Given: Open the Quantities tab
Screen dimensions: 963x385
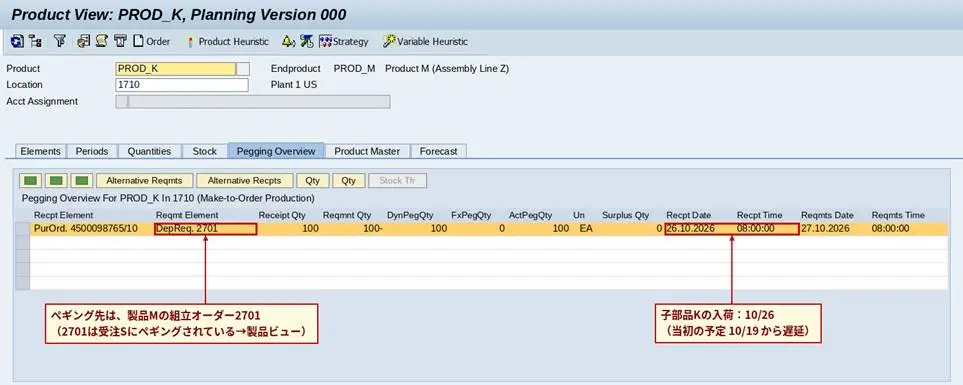Looking at the screenshot, I should point(149,151).
